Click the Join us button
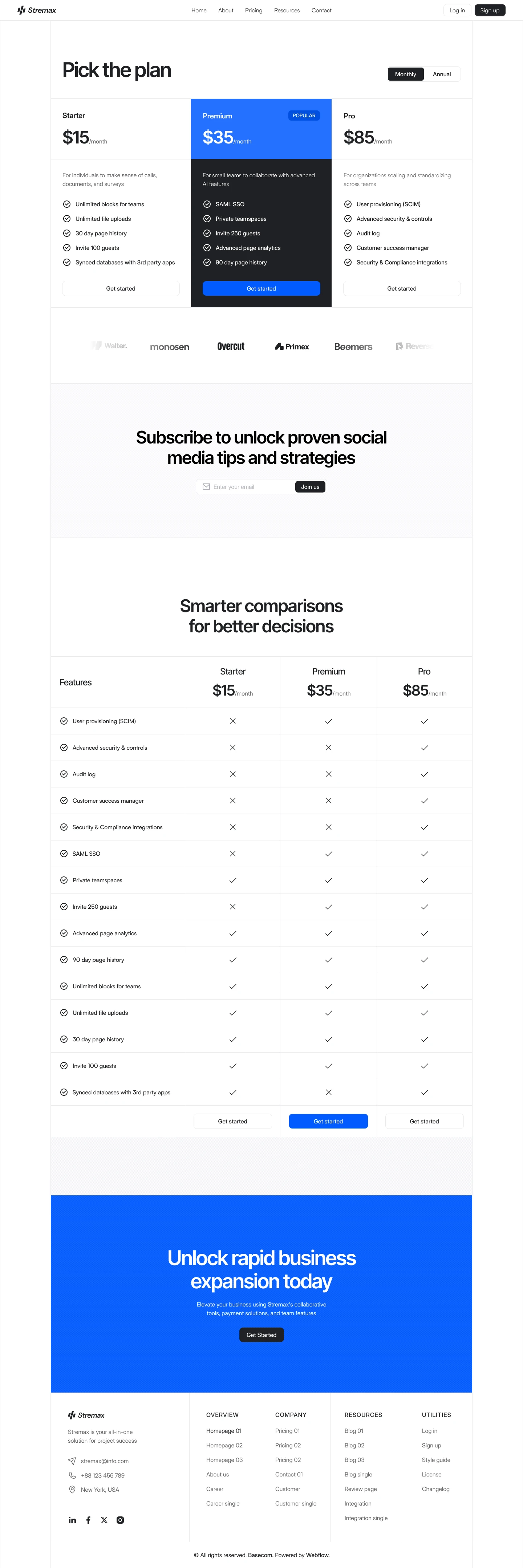Viewport: 523px width, 1568px height. 310,487
